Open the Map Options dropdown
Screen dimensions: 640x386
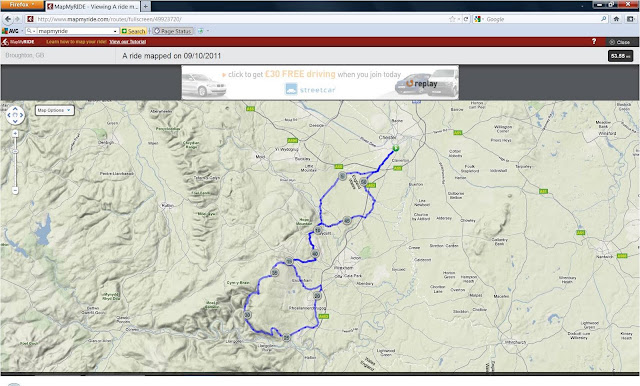pyautogui.click(x=54, y=110)
